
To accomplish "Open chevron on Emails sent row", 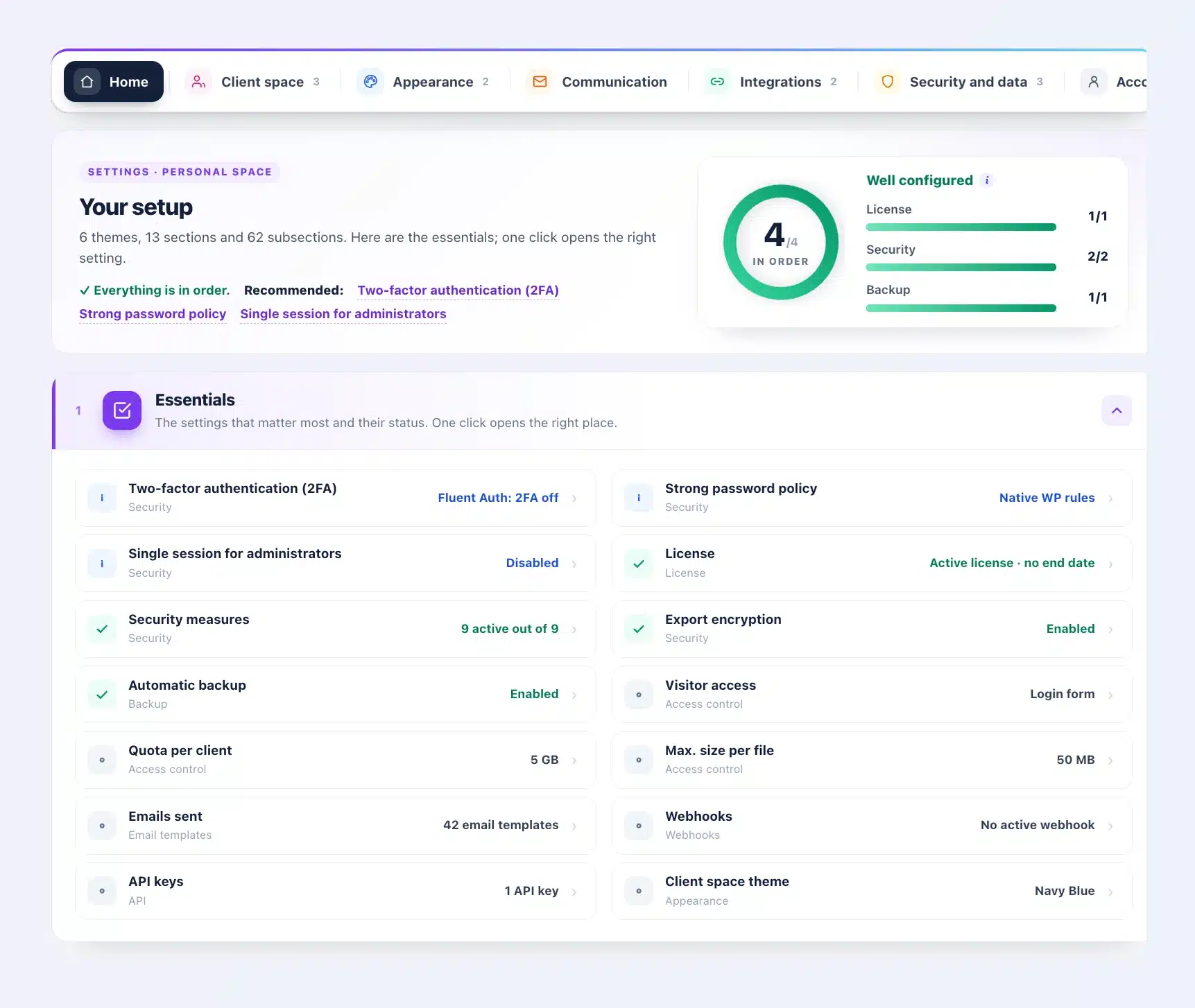I will click(x=574, y=826).
